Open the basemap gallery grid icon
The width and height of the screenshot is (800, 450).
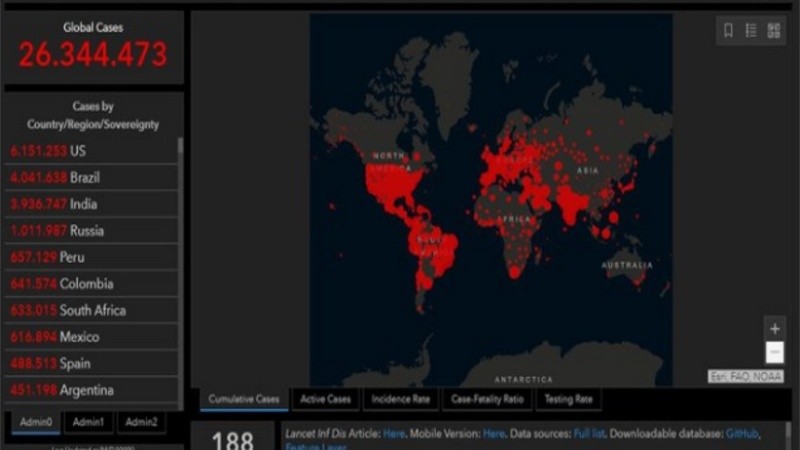[773, 30]
